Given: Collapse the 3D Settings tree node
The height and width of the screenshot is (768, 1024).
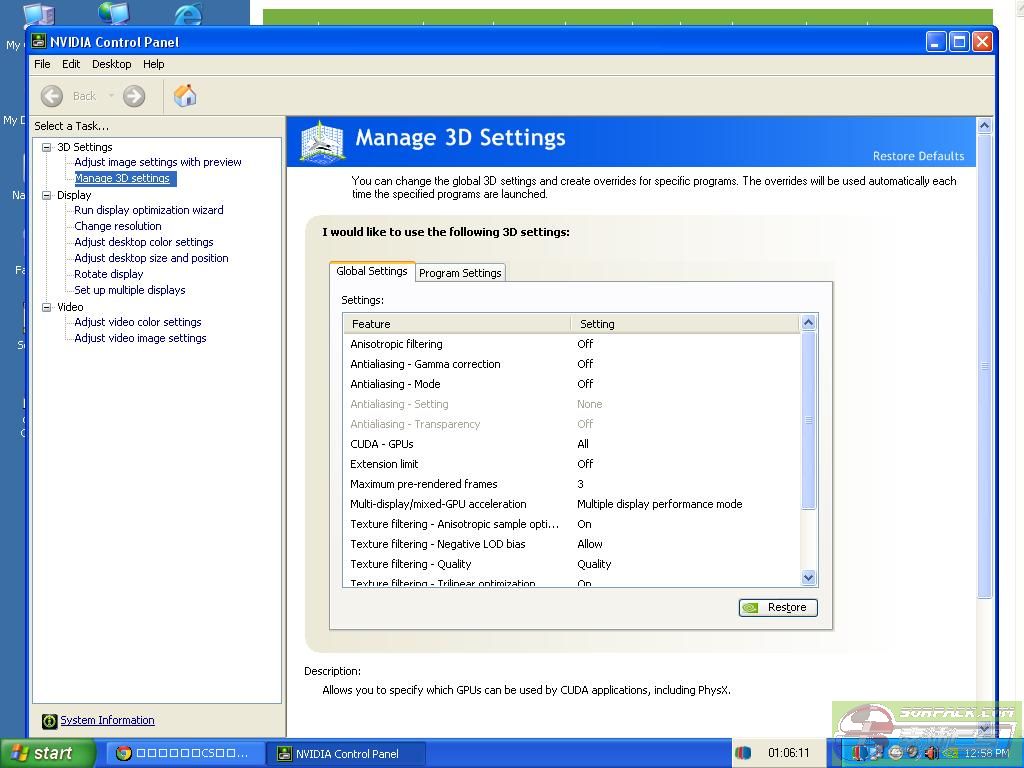Looking at the screenshot, I should pyautogui.click(x=46, y=147).
